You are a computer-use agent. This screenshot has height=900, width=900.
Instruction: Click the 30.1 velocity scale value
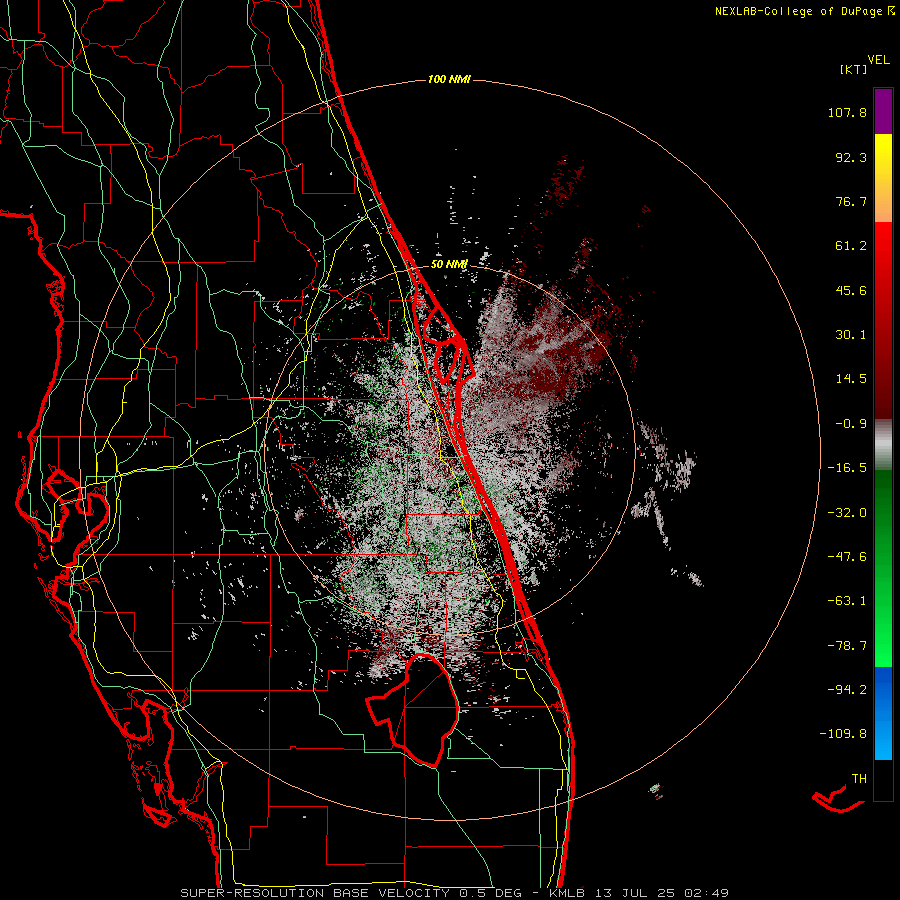851,335
